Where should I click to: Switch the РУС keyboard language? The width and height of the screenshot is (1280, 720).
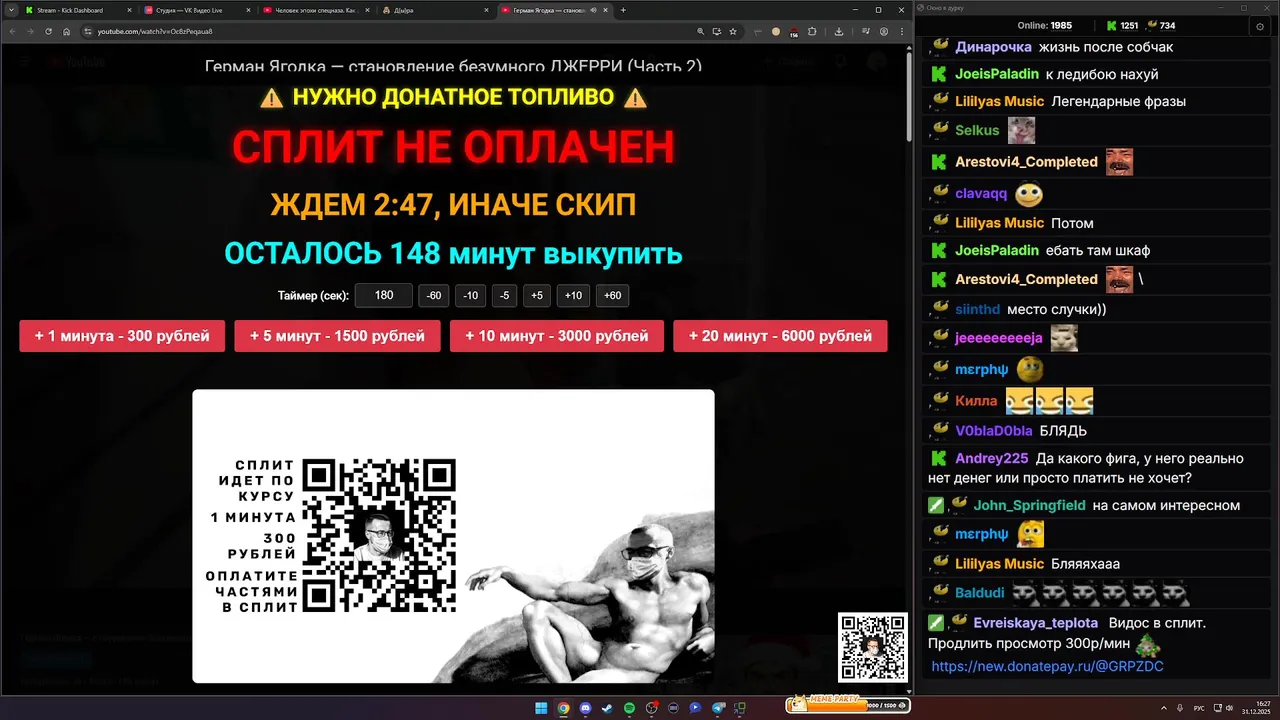point(1199,709)
